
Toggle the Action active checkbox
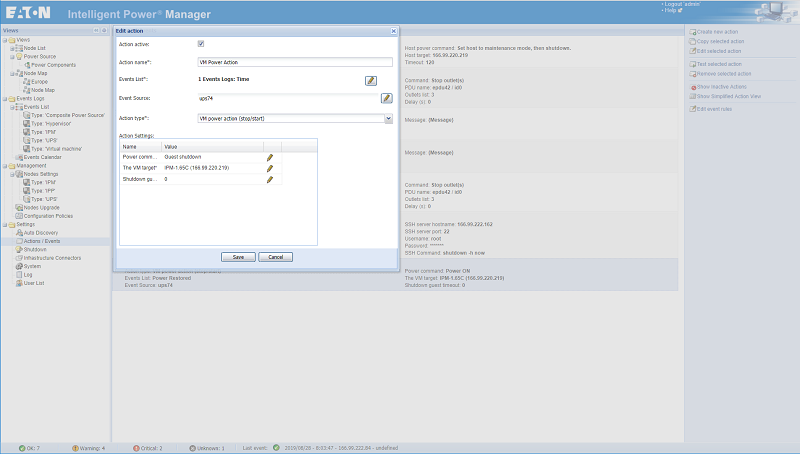pos(201,44)
